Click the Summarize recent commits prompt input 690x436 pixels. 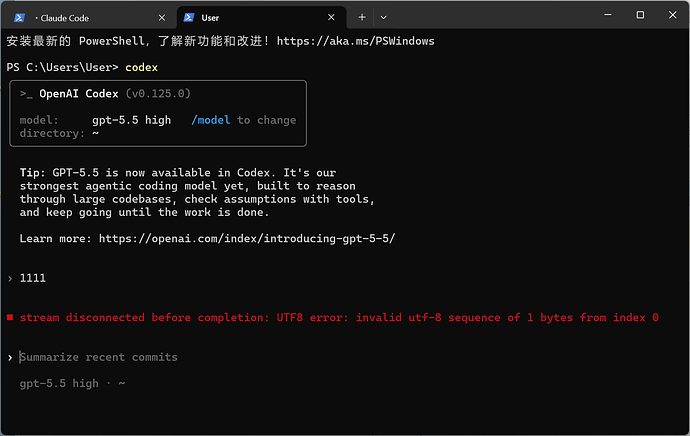pos(99,357)
